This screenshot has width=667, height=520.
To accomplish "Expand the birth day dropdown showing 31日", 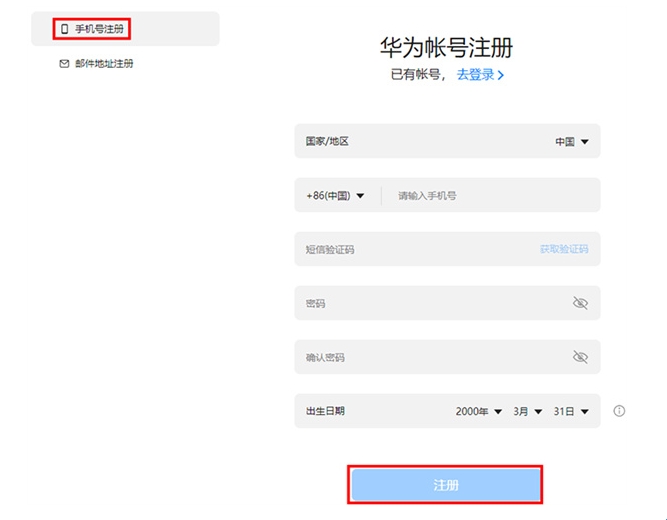I will point(571,411).
